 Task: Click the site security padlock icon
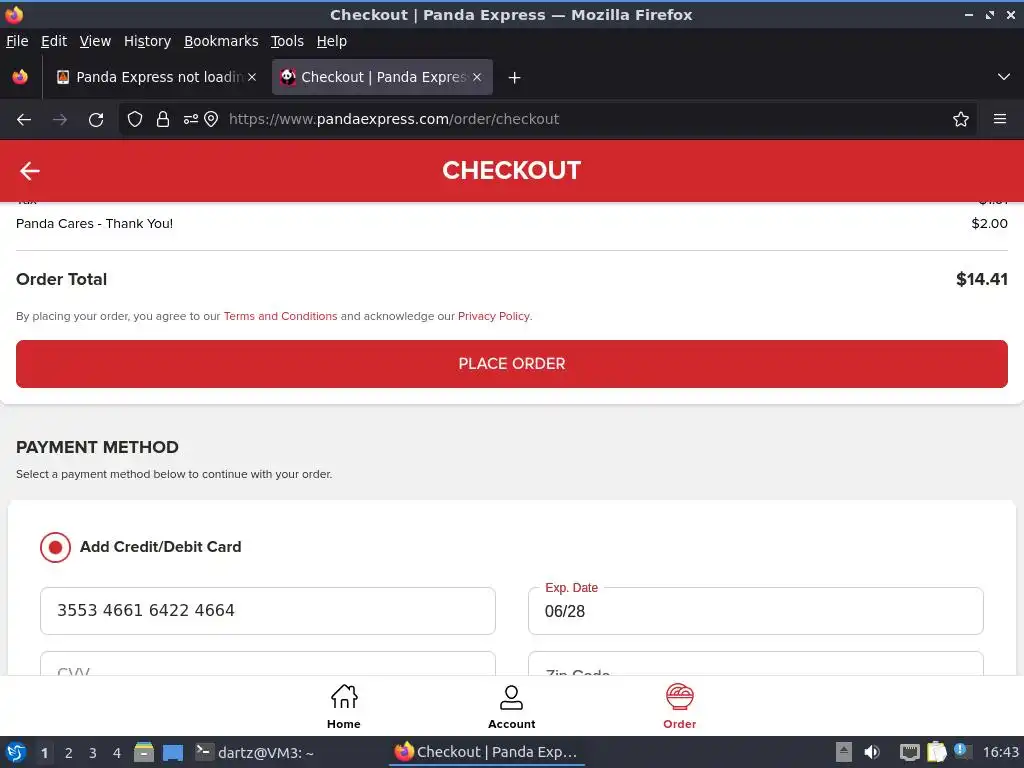coord(163,119)
